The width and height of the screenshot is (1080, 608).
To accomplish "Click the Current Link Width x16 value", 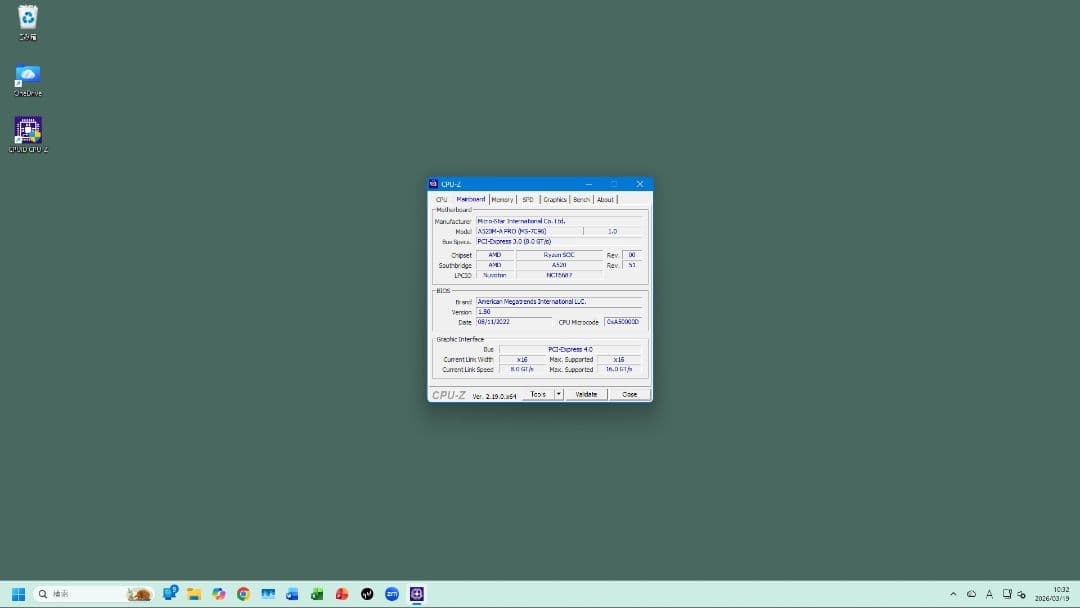I will (x=522, y=359).
